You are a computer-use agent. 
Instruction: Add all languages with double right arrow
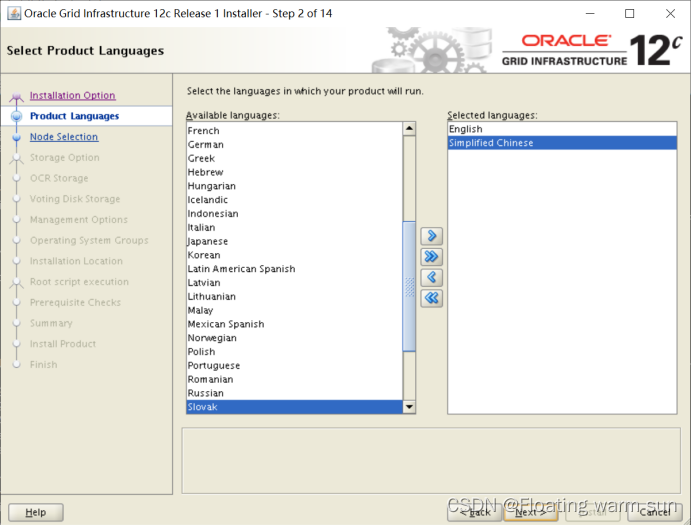pos(431,256)
